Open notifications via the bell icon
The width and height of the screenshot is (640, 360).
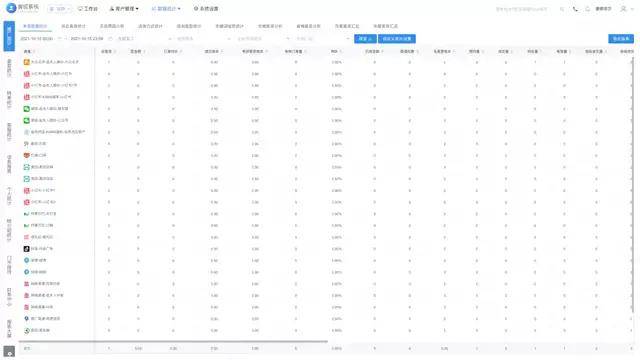coord(588,9)
